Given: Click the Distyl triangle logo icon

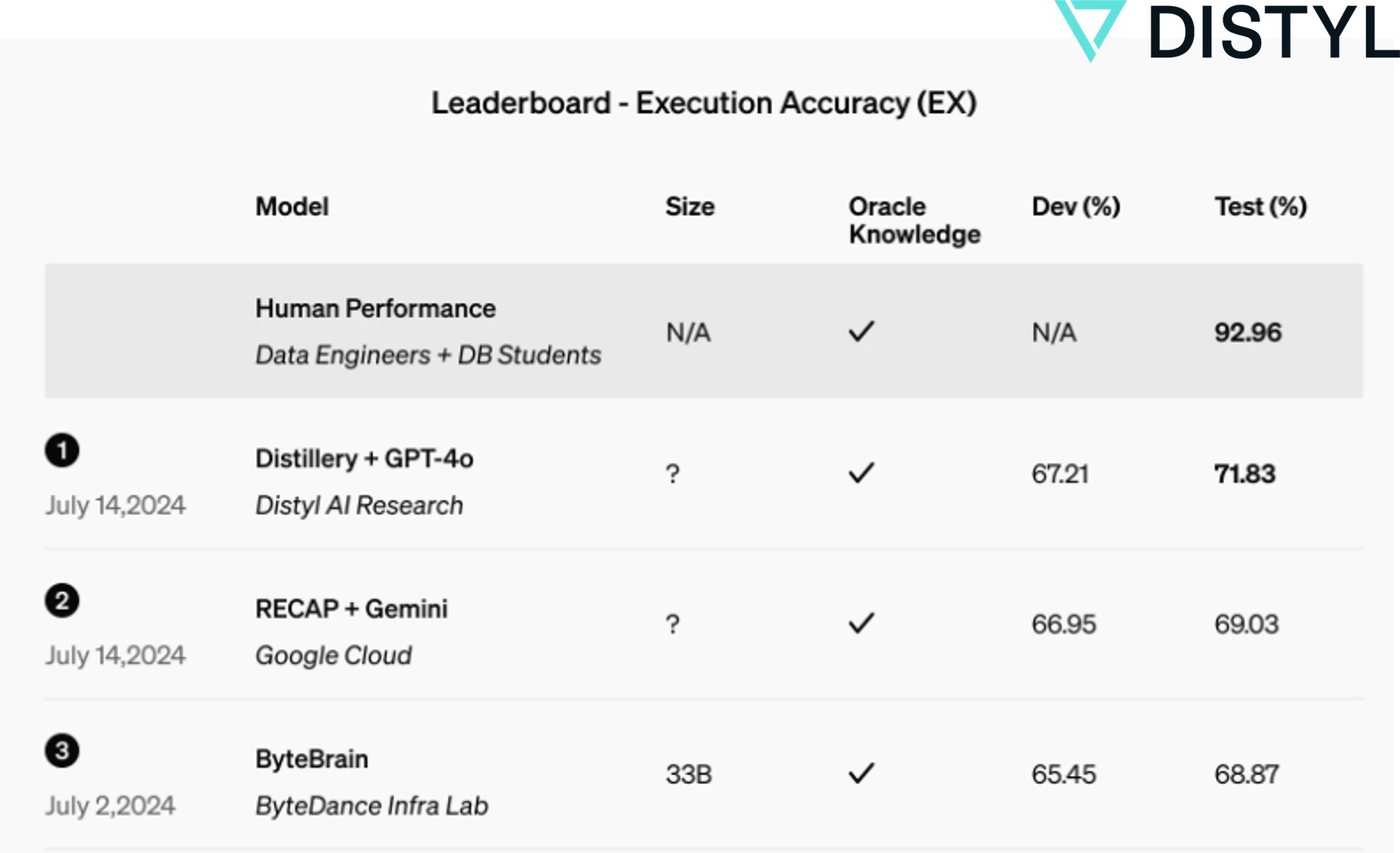Looking at the screenshot, I should (1090, 29).
